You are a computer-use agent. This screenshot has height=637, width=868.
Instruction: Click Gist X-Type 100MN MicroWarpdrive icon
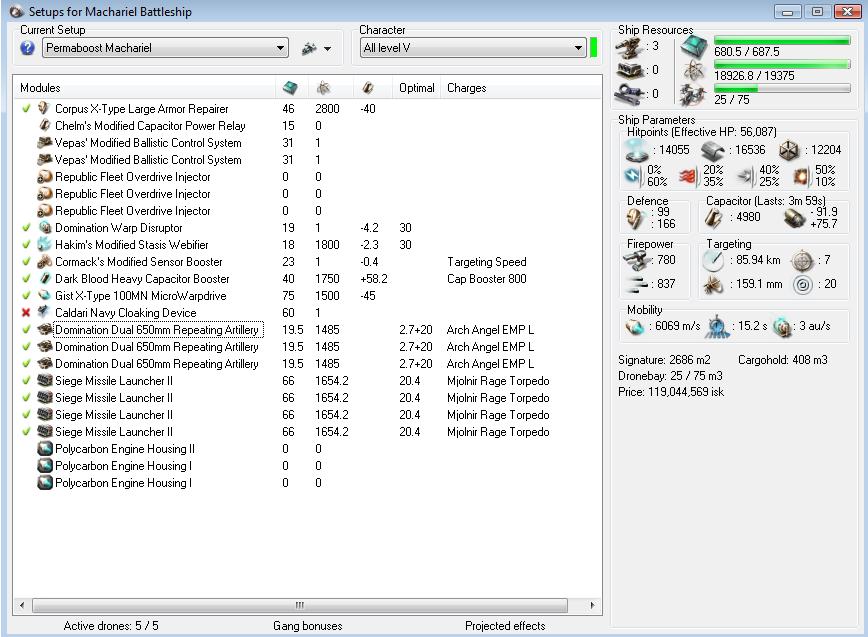(x=44, y=296)
